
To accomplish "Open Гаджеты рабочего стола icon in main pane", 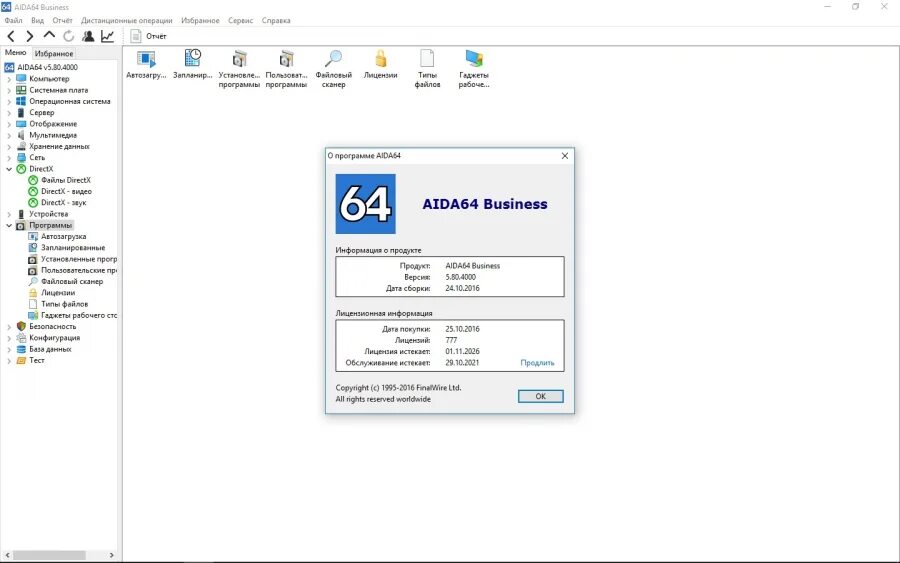I will point(474,69).
